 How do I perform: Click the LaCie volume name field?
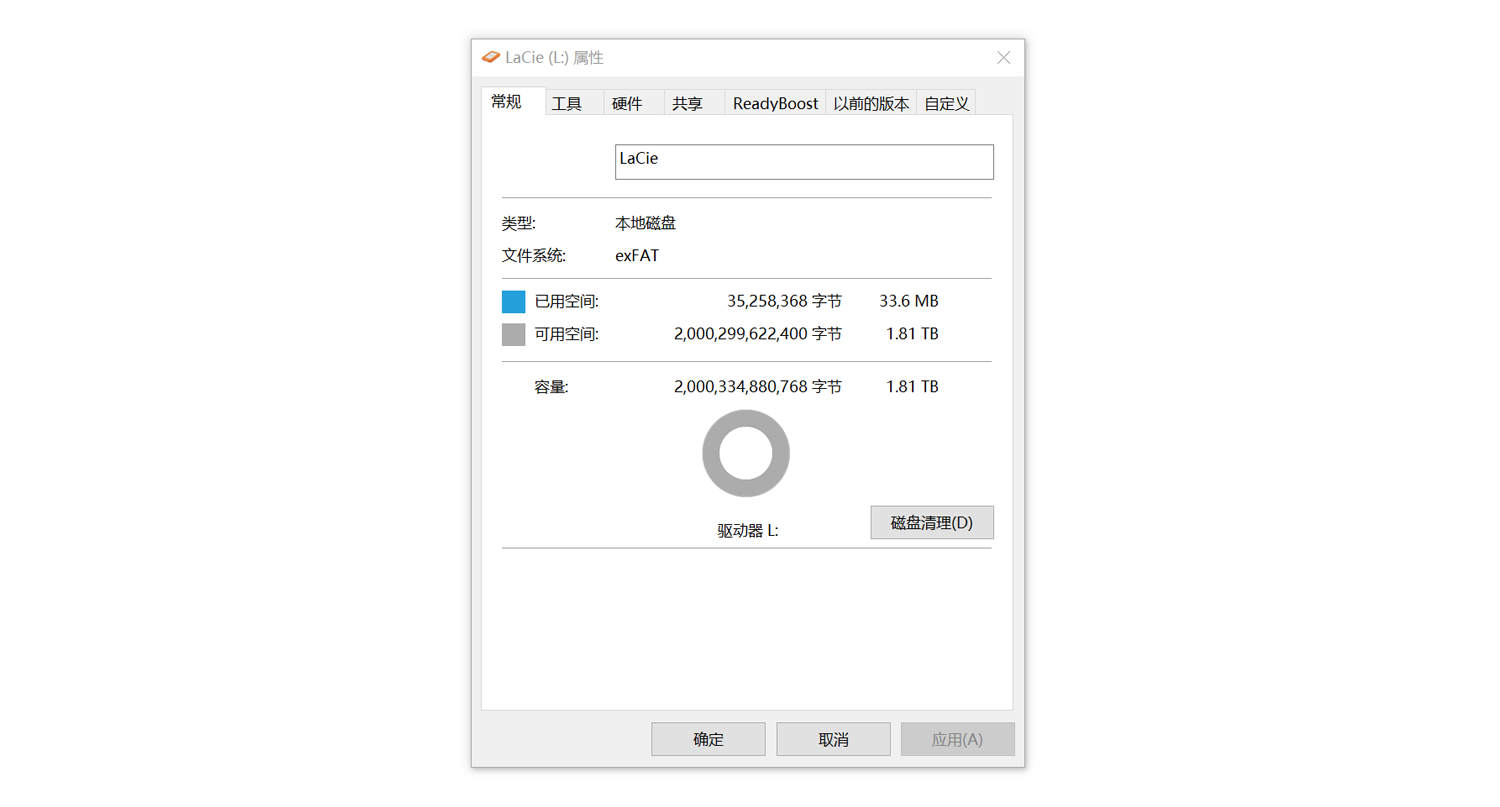[x=804, y=162]
